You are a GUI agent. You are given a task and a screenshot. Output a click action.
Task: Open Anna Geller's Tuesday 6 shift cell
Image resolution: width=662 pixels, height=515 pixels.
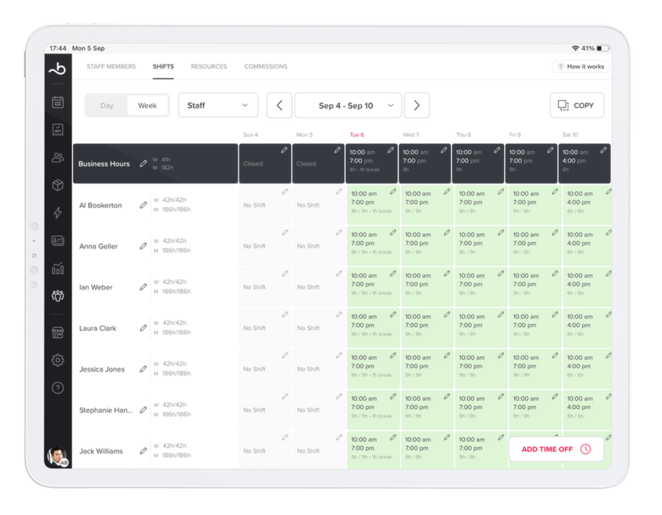point(373,245)
